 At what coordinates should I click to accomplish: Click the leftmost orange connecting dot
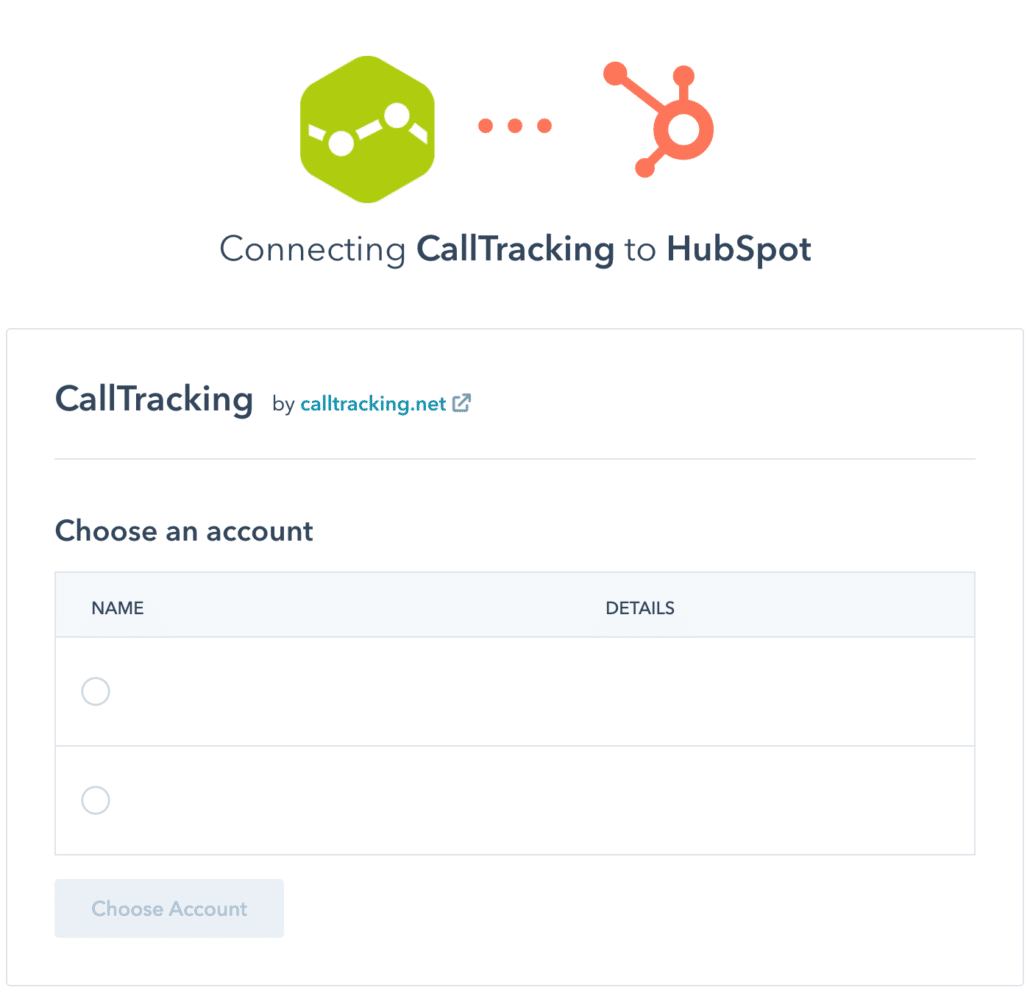click(x=485, y=125)
